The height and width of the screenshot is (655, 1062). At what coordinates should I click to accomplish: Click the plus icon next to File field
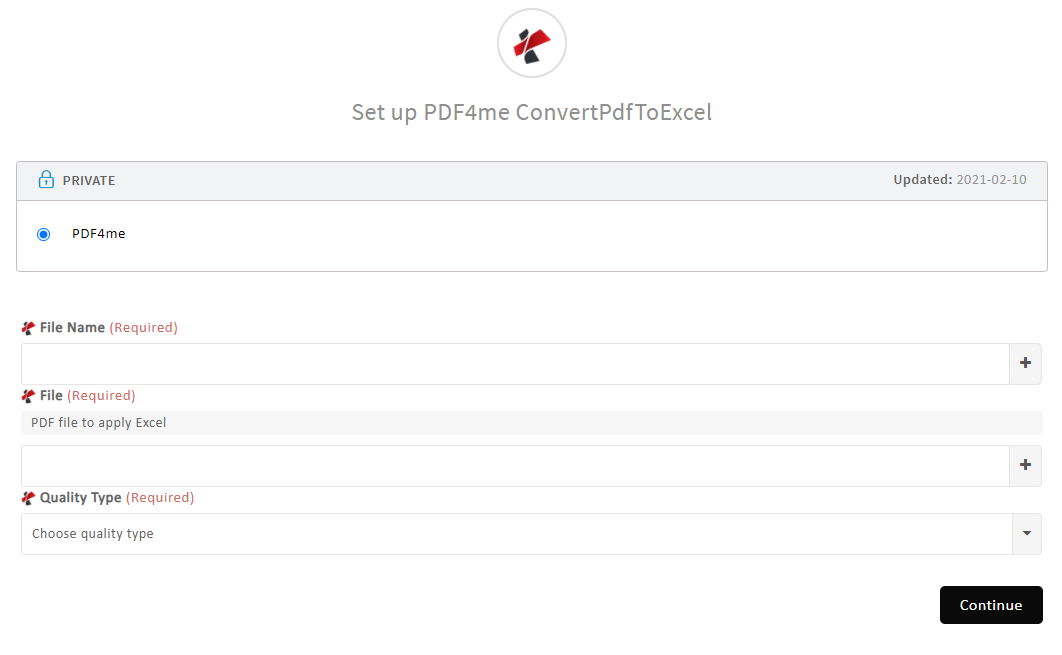tap(1025, 465)
